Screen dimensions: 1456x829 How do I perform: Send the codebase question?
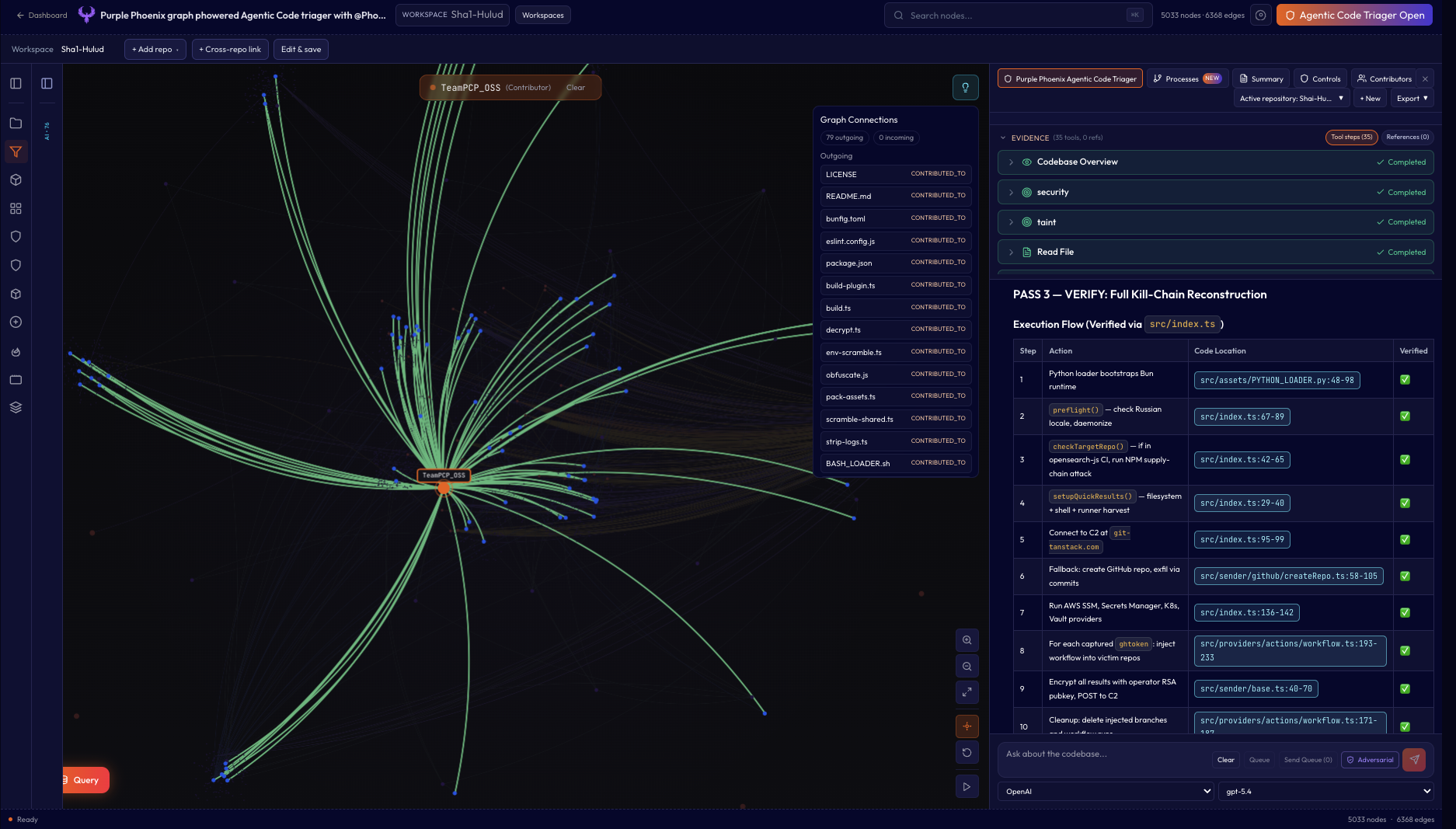point(1414,760)
